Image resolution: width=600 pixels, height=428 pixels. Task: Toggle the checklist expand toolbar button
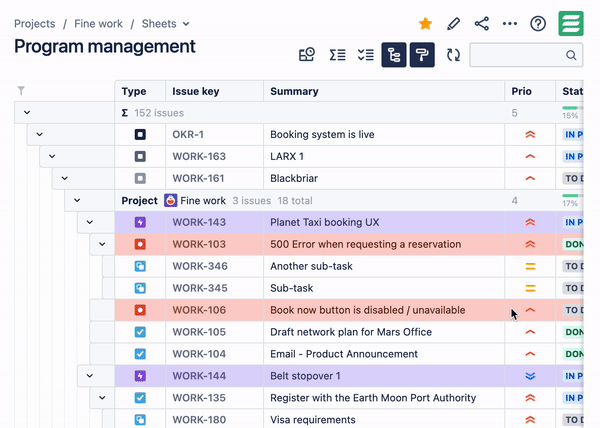pyautogui.click(x=365, y=56)
